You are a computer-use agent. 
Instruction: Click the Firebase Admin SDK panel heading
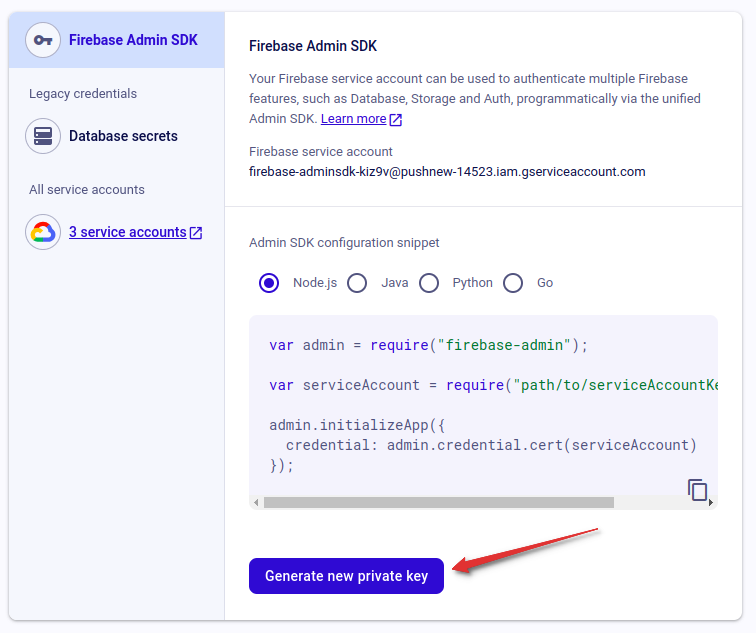313,46
